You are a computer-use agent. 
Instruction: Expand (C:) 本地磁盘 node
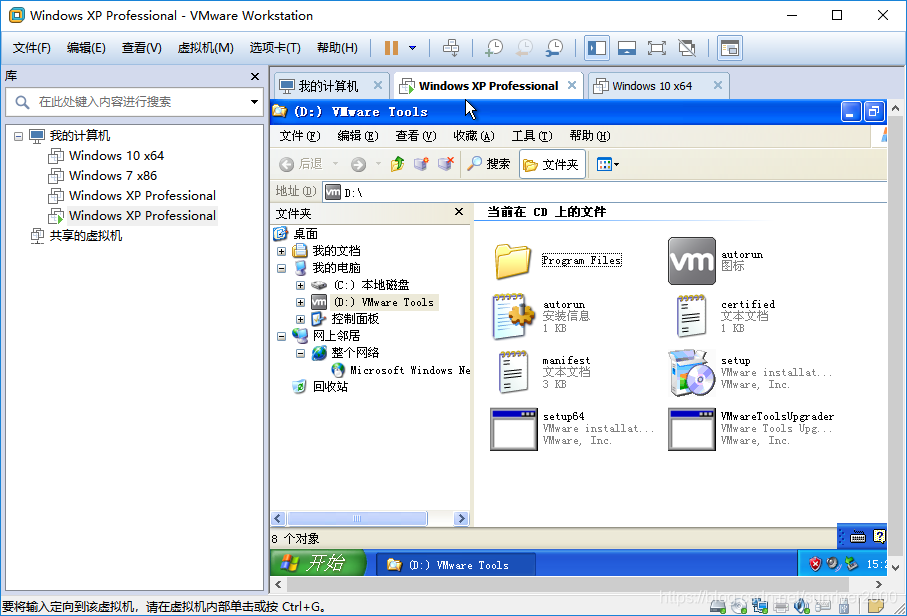pyautogui.click(x=300, y=285)
